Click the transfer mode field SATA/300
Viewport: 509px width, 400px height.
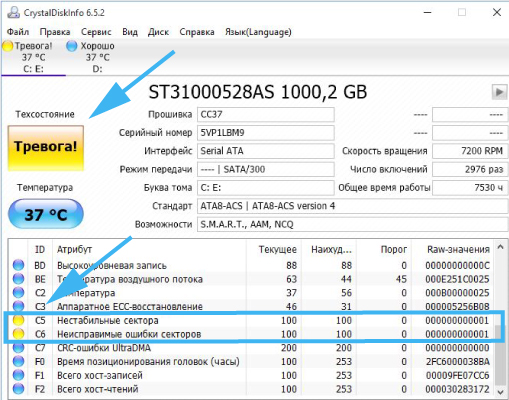(x=266, y=169)
